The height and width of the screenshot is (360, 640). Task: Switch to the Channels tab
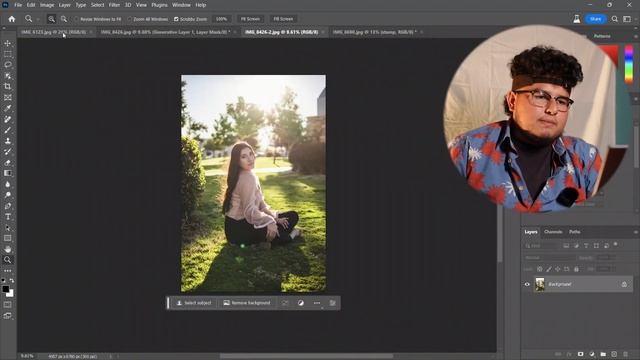coord(553,232)
